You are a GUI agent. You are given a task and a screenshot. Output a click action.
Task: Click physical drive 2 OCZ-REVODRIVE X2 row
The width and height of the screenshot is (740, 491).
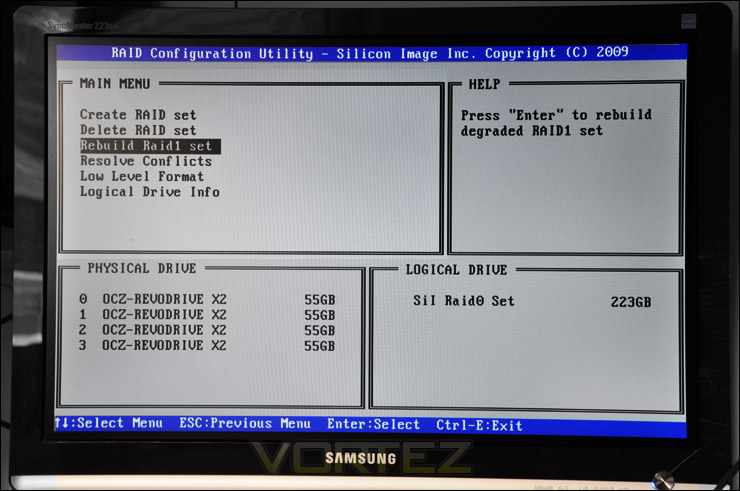207,330
